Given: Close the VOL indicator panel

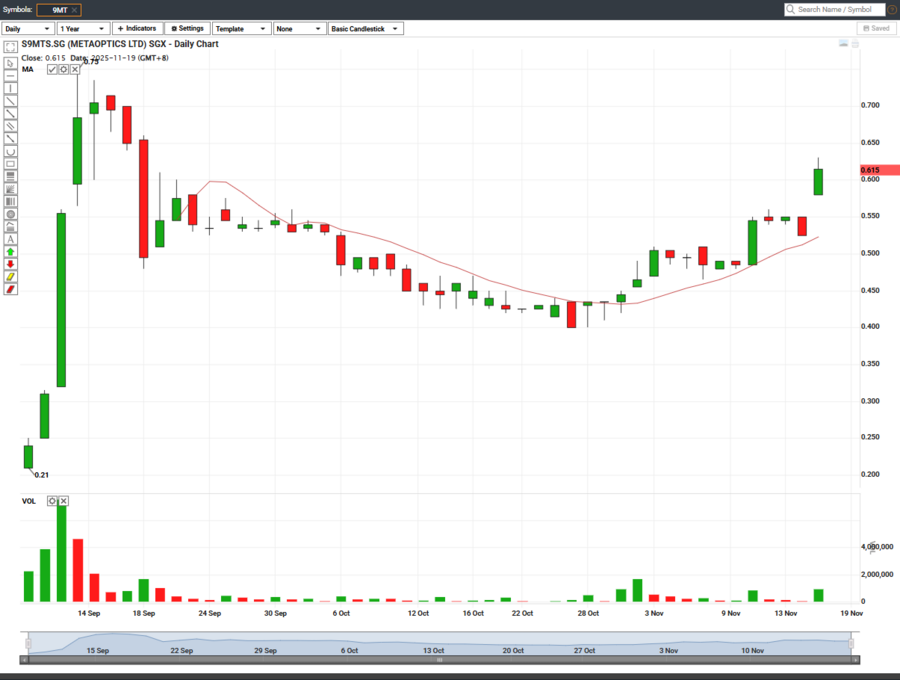Looking at the screenshot, I should [63, 501].
